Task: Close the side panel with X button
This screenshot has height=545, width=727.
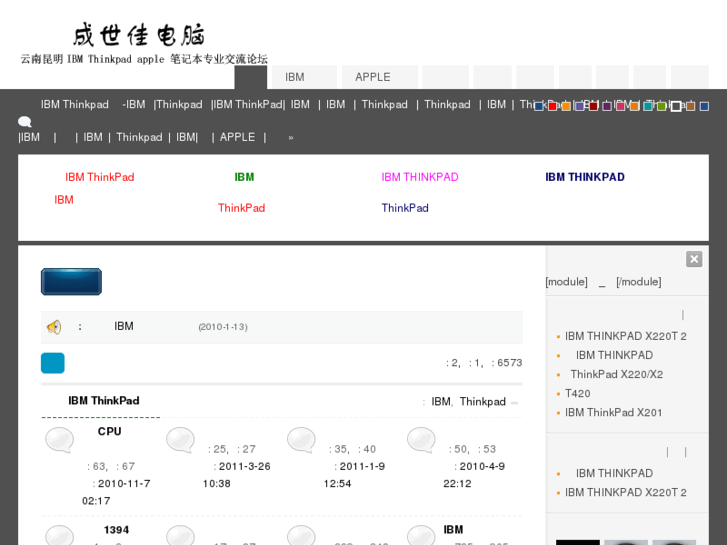Action: [694, 259]
